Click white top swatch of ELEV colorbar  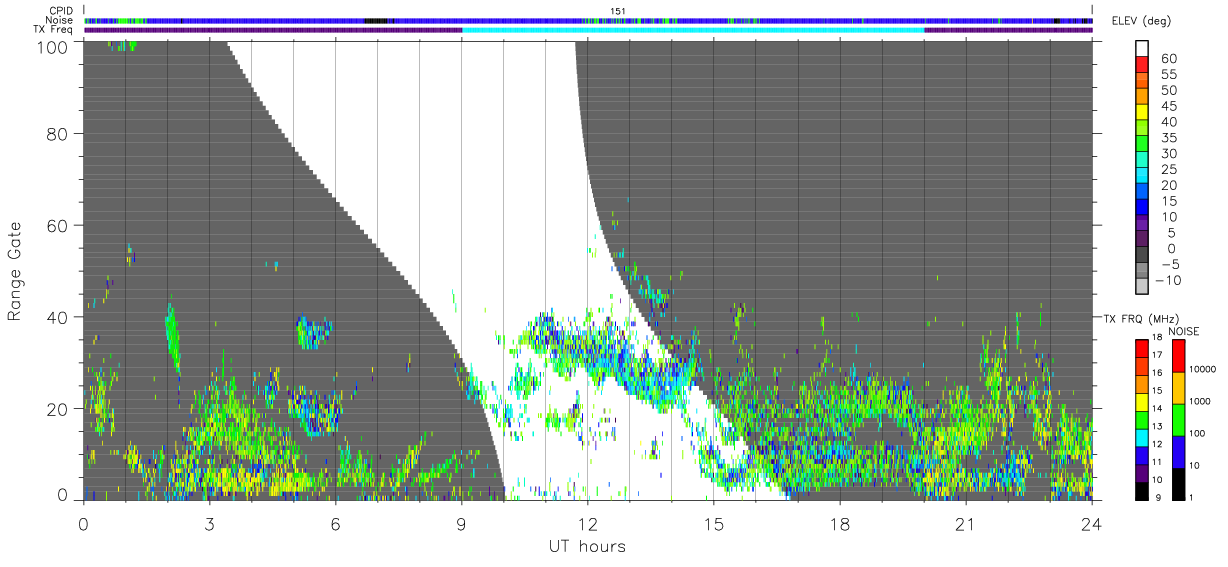[x=1143, y=48]
